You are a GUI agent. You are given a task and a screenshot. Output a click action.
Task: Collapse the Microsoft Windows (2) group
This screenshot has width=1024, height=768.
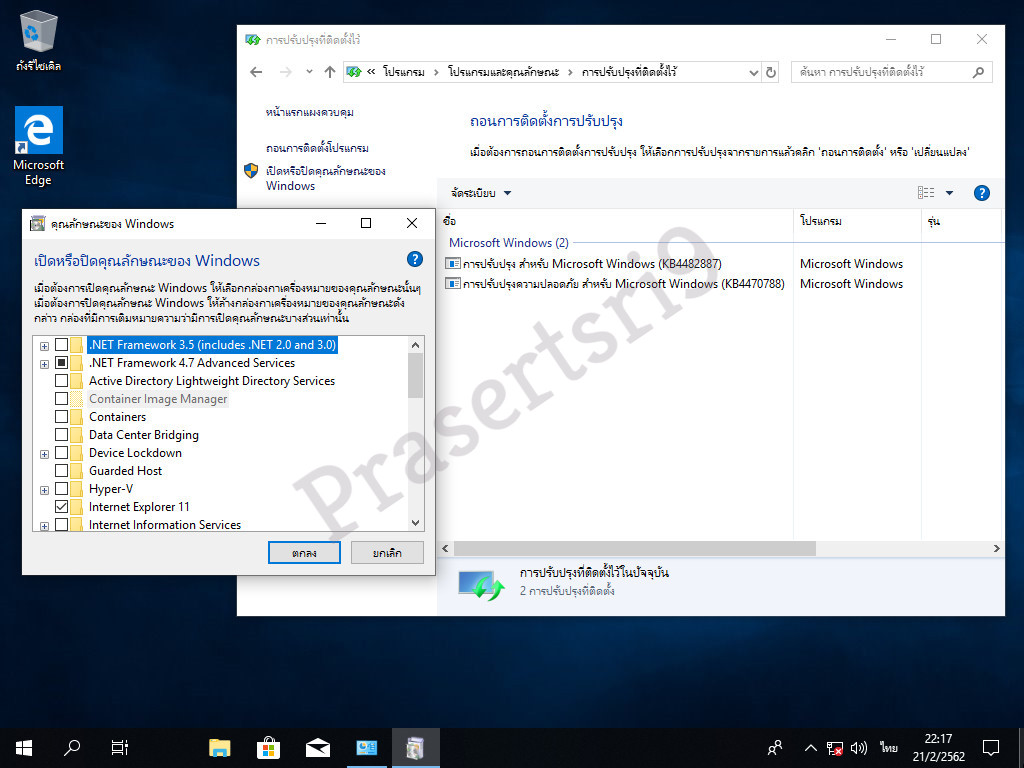click(509, 243)
